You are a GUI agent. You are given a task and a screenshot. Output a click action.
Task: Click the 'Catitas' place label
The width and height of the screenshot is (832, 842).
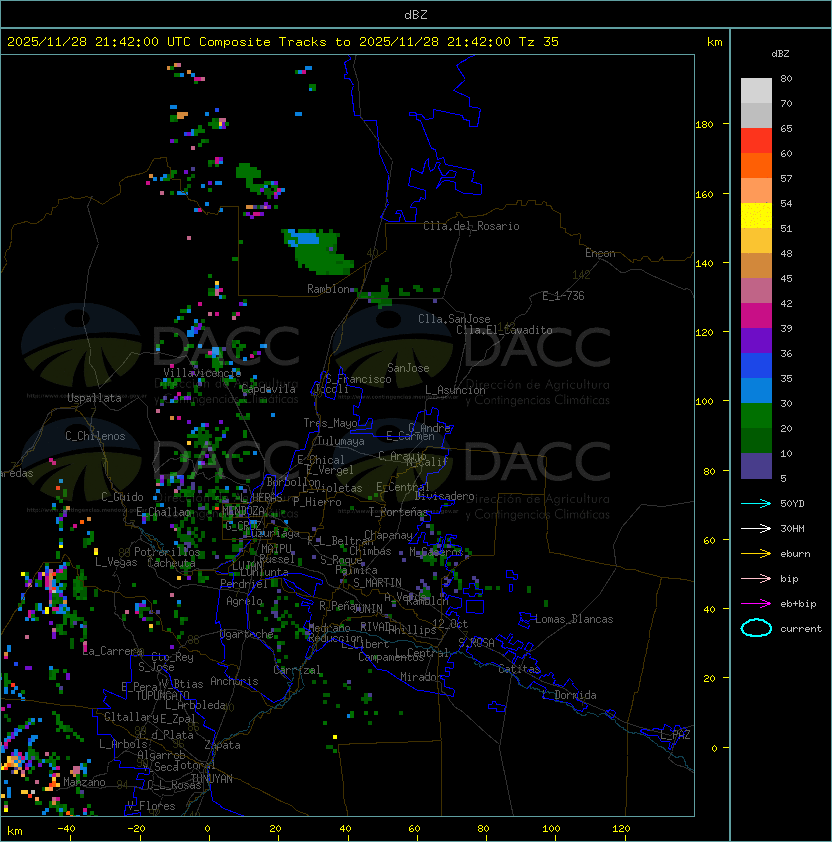click(519, 669)
